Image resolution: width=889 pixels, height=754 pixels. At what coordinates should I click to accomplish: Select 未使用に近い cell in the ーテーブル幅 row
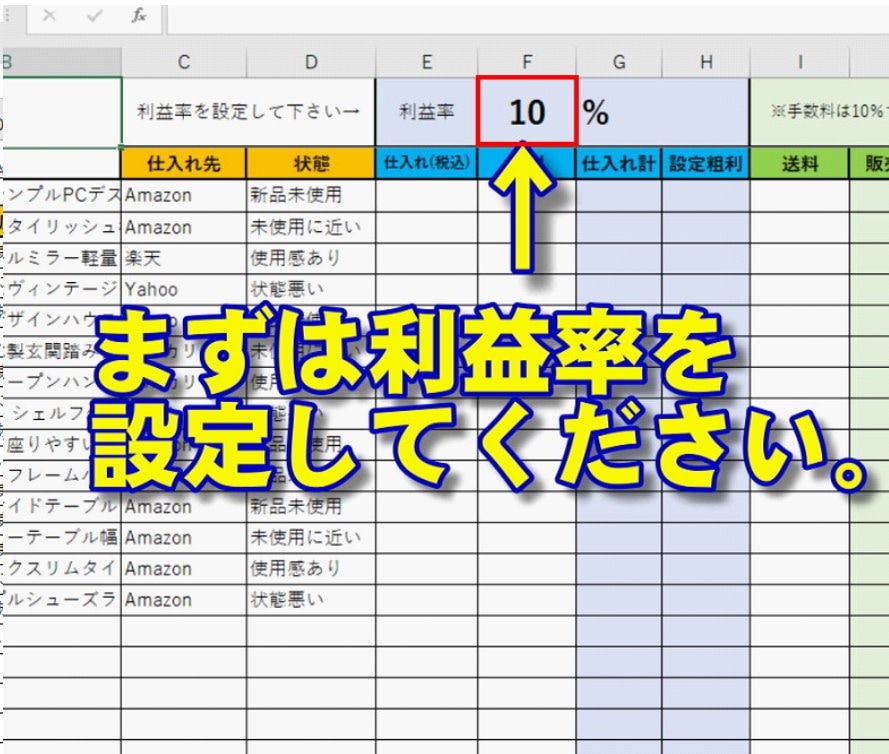311,538
